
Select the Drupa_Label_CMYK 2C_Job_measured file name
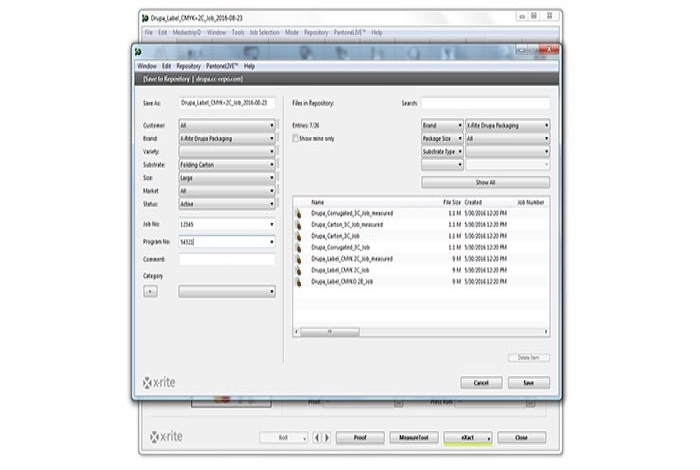pyautogui.click(x=352, y=259)
